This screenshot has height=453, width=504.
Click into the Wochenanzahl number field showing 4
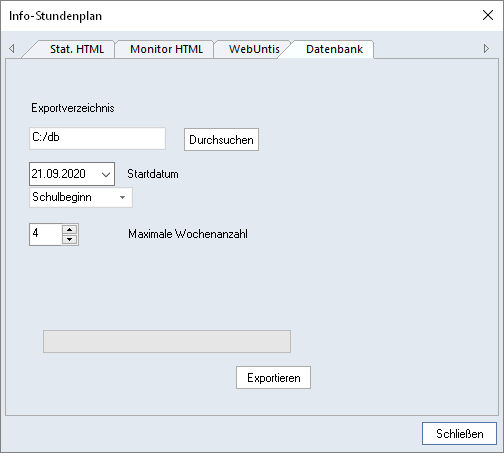point(46,234)
